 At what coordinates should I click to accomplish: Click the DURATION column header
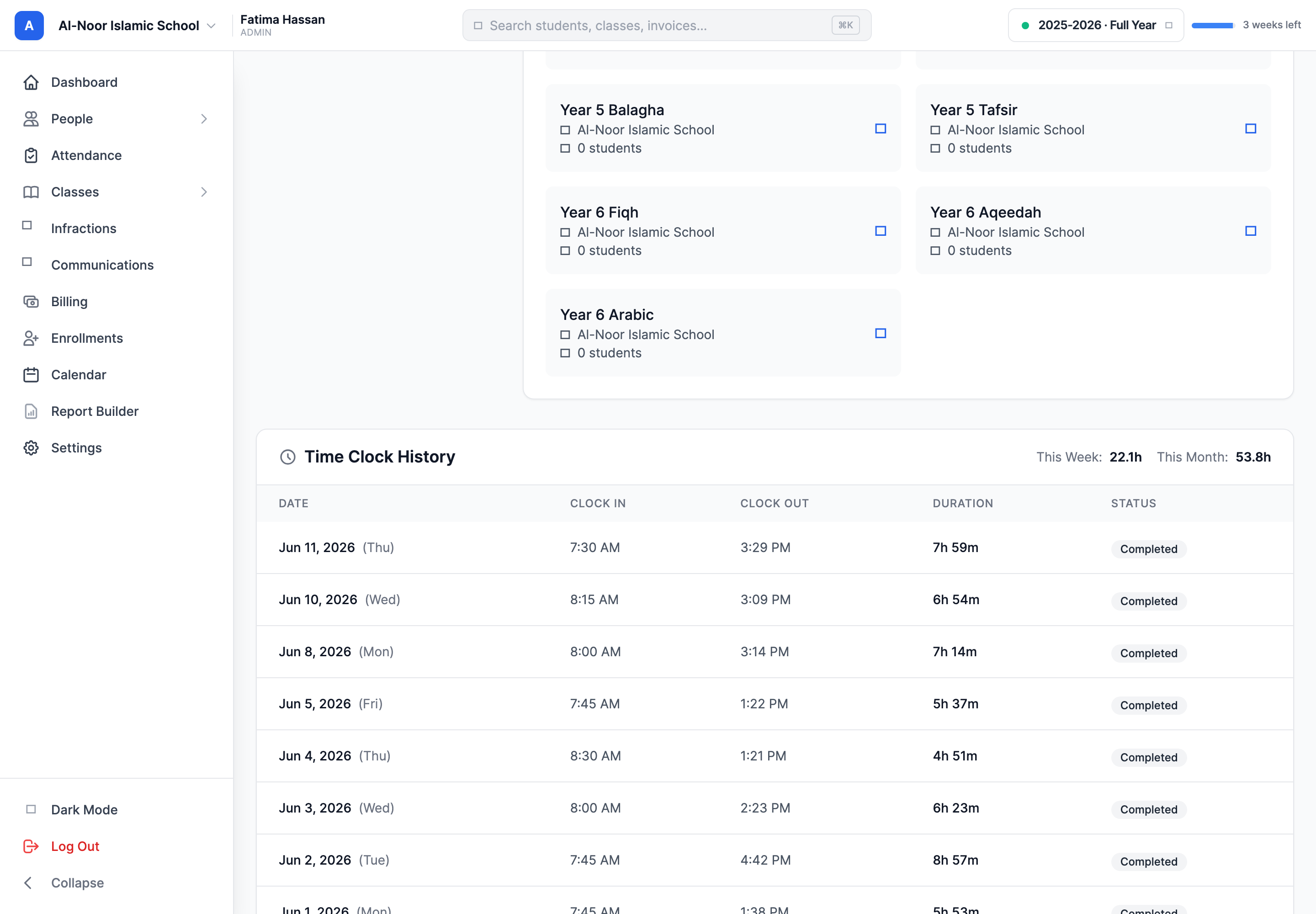(963, 504)
